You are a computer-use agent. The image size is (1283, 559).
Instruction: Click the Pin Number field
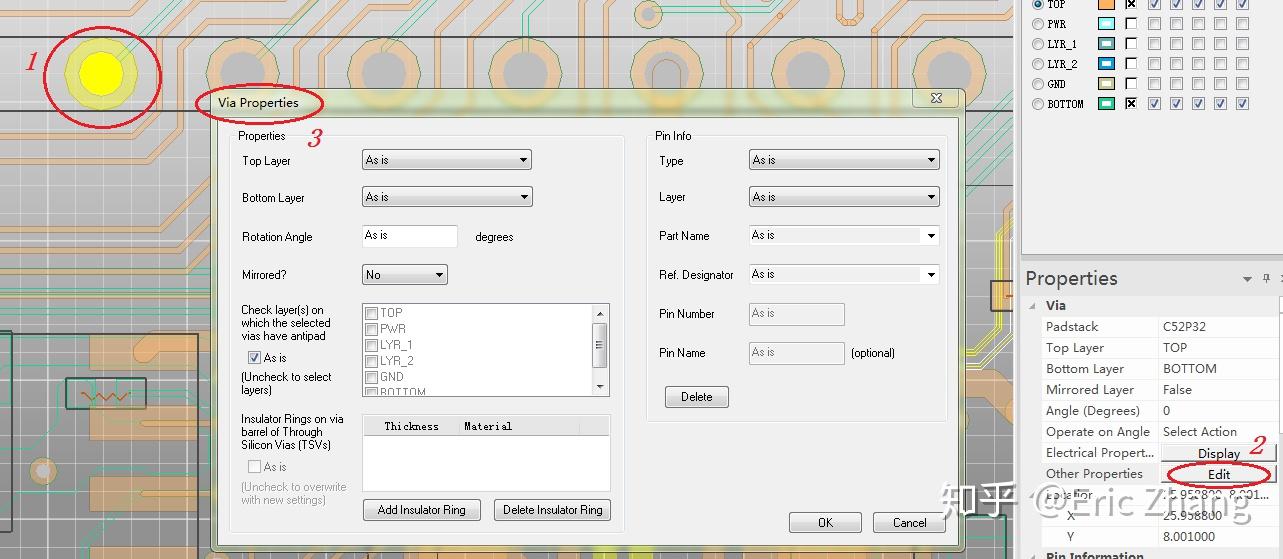[x=797, y=314]
